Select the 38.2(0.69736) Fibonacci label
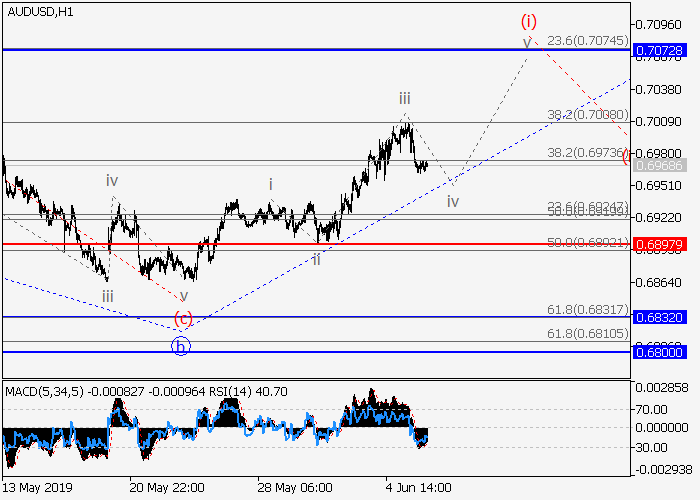This screenshot has width=700, height=500. 586,152
